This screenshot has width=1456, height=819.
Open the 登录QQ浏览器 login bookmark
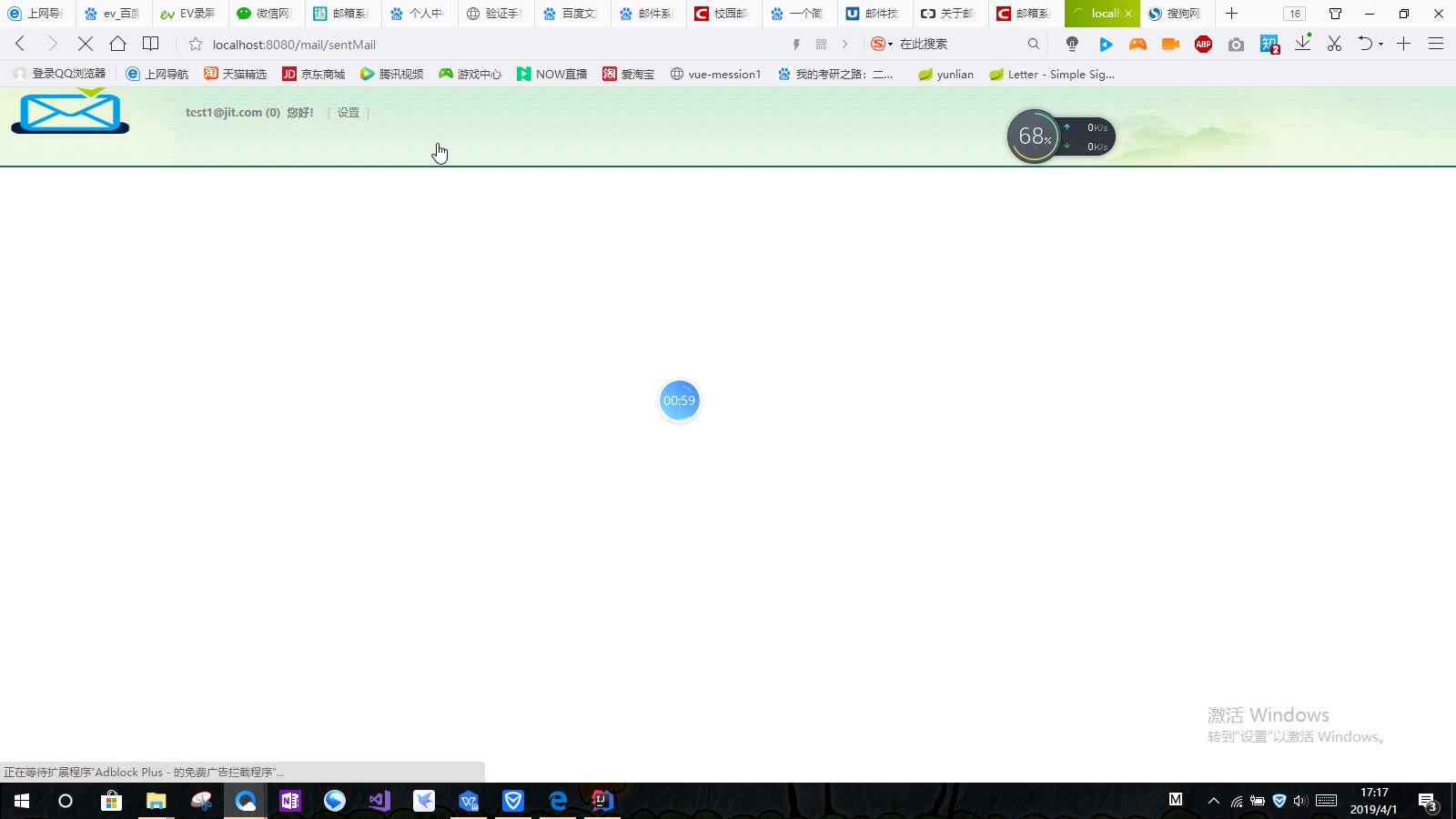pos(60,74)
